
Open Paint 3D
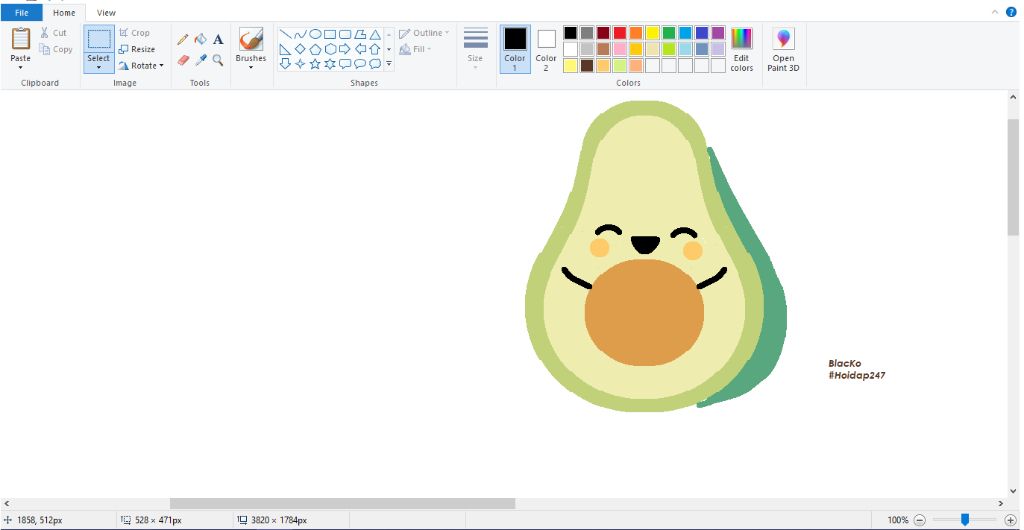[x=784, y=50]
